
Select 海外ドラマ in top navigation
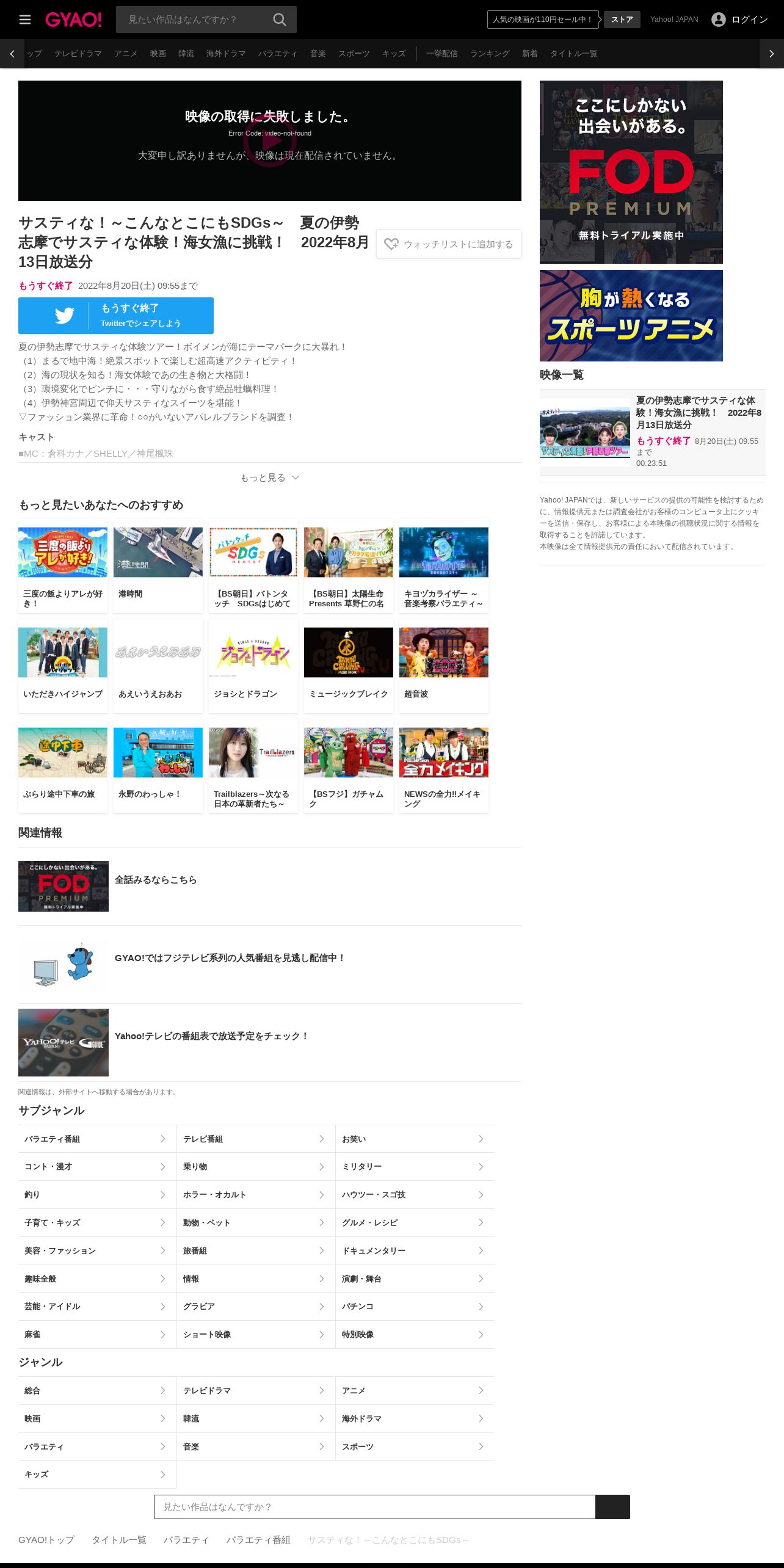click(x=226, y=54)
